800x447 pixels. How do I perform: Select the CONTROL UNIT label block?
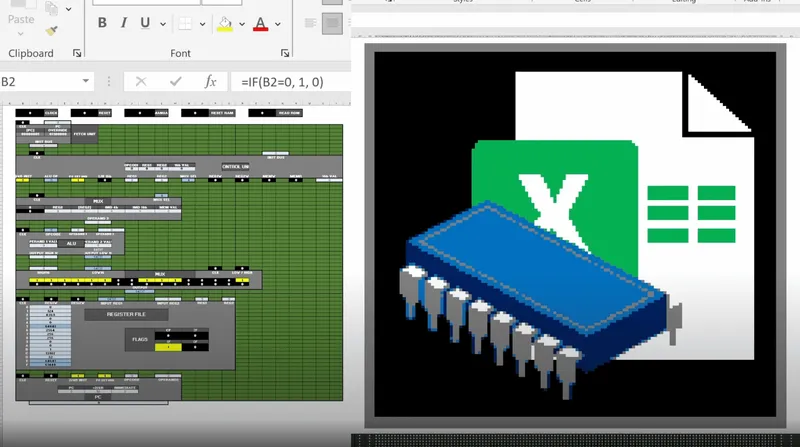(235, 167)
